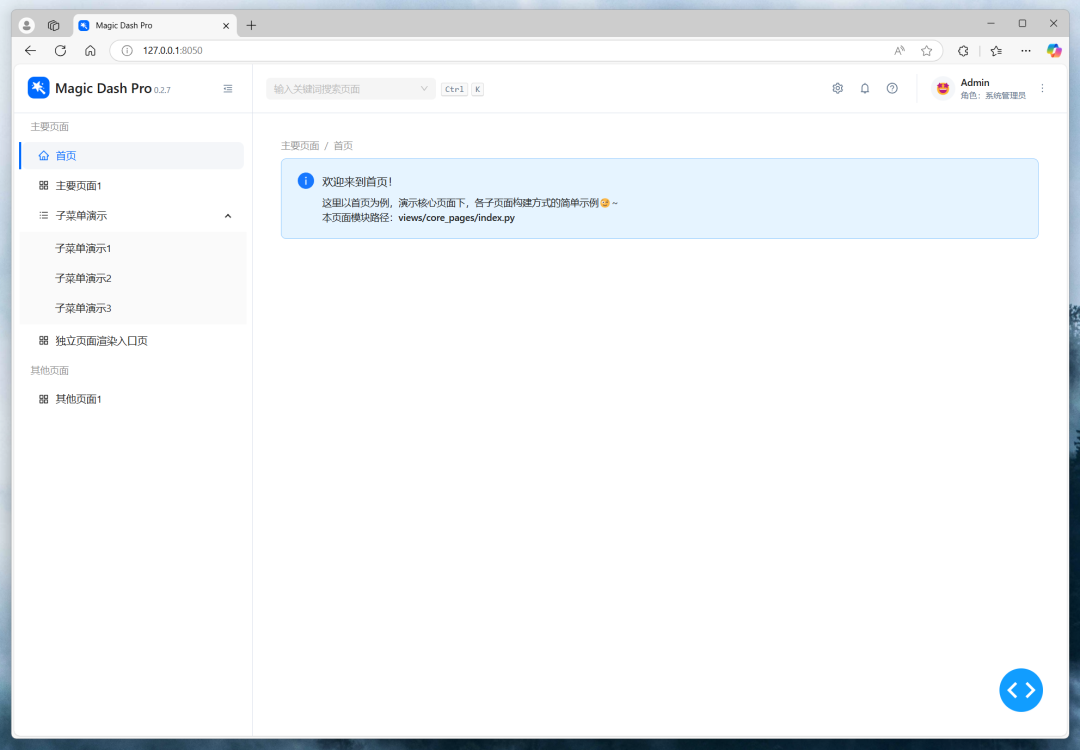Open the page search dropdown box
Image resolution: width=1080 pixels, height=750 pixels.
pyautogui.click(x=350, y=89)
